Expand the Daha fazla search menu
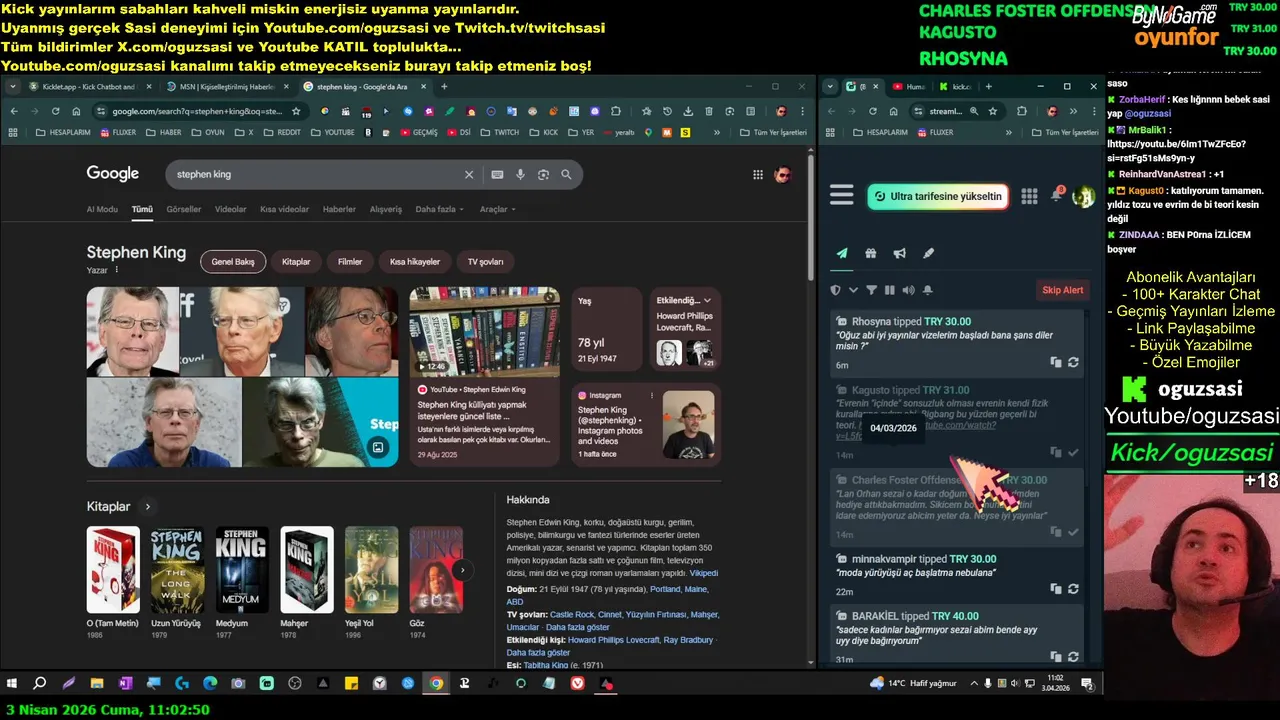Viewport: 1280px width, 720px height. 440,209
